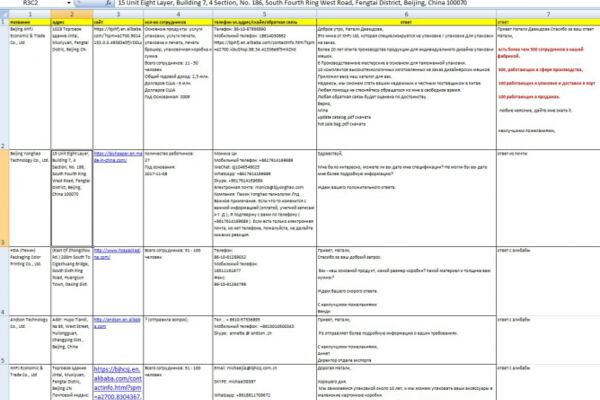Click the yellow 'ответ' header cell in column 6
The width and height of the screenshot is (600, 400).
(x=406, y=22)
